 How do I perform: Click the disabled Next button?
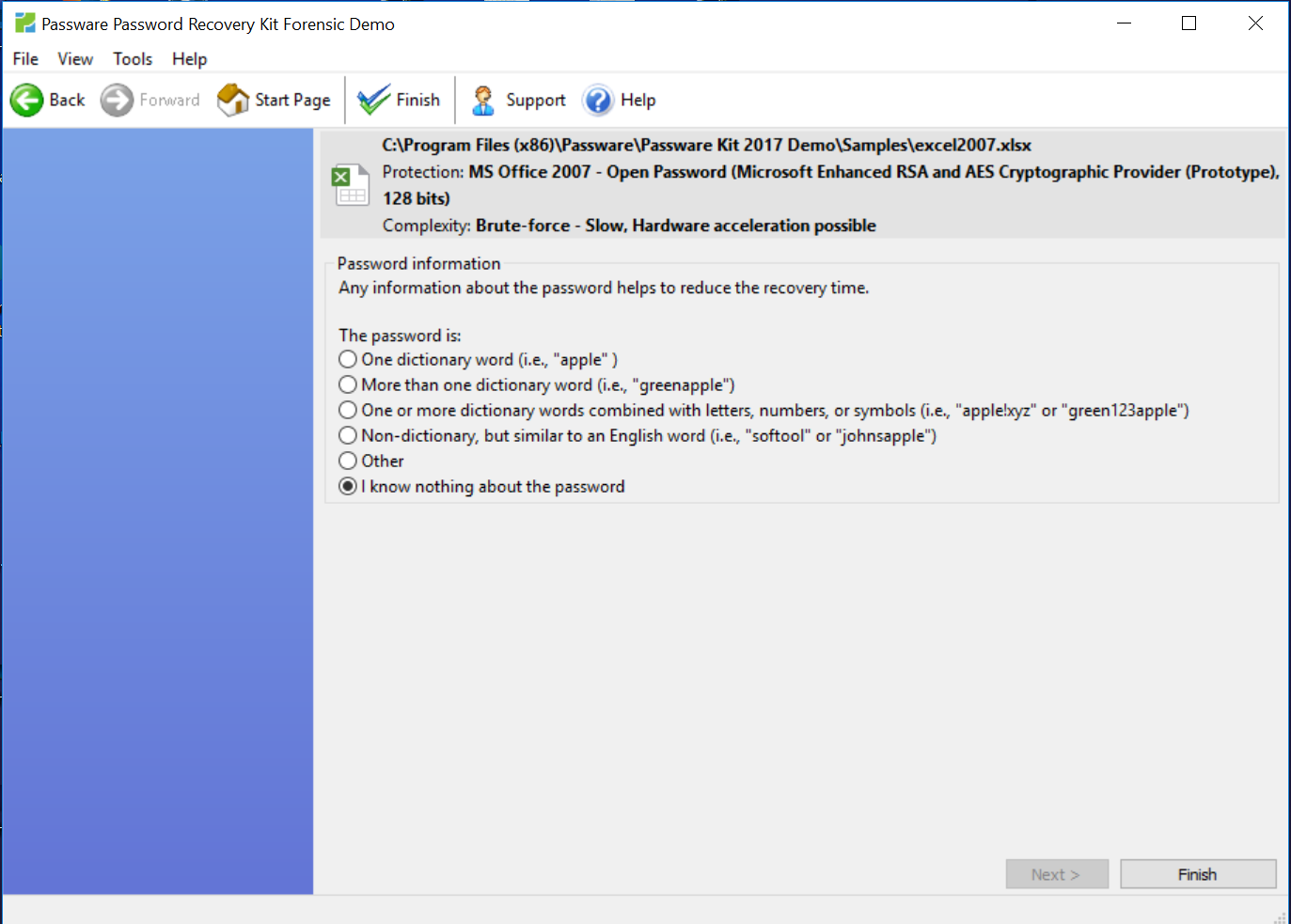point(1057,873)
